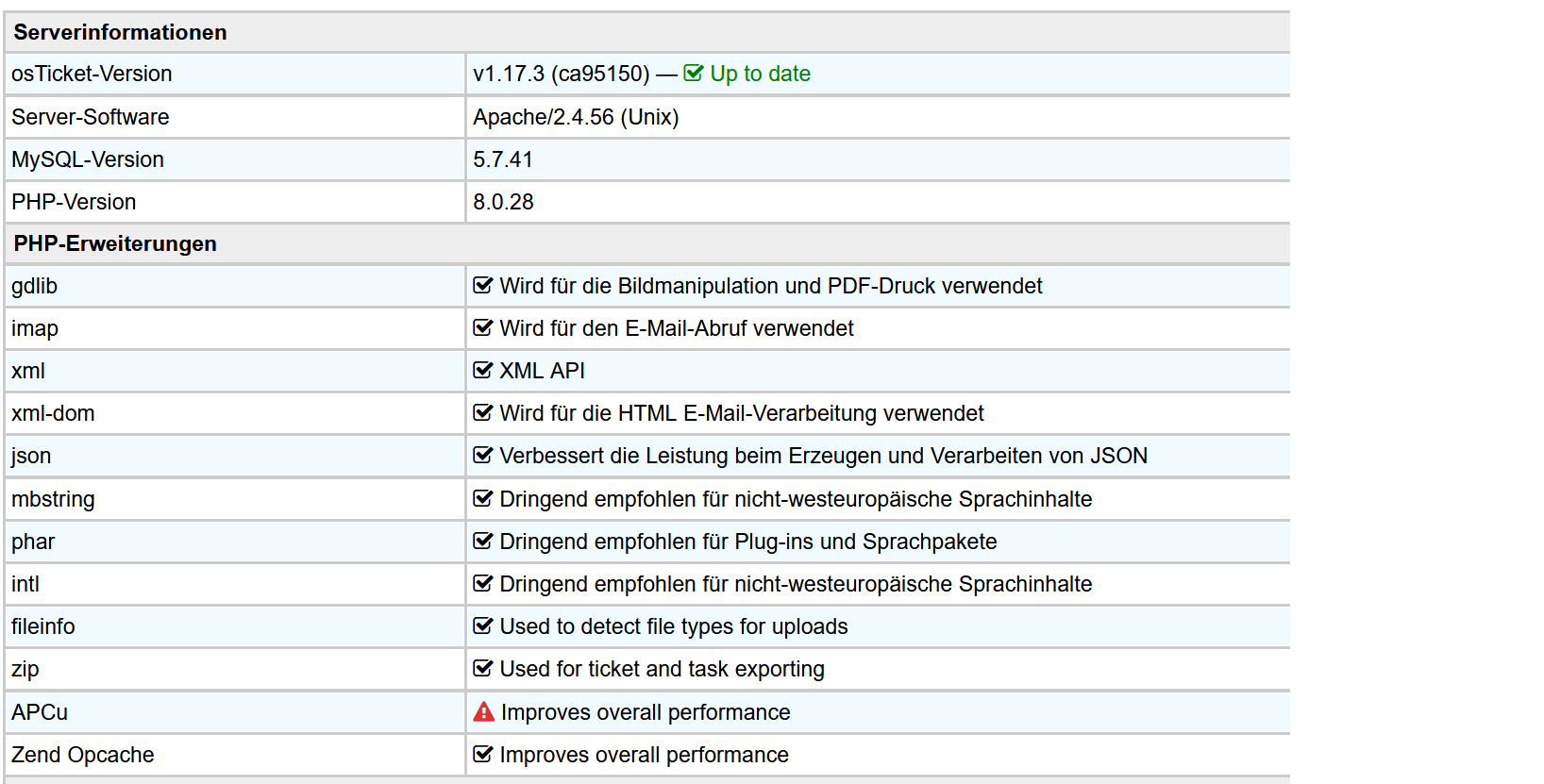Click the check icon in the imap row

(482, 328)
